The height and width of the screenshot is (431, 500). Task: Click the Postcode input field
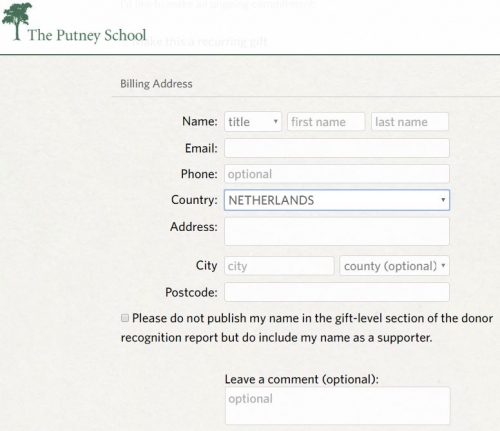(337, 292)
